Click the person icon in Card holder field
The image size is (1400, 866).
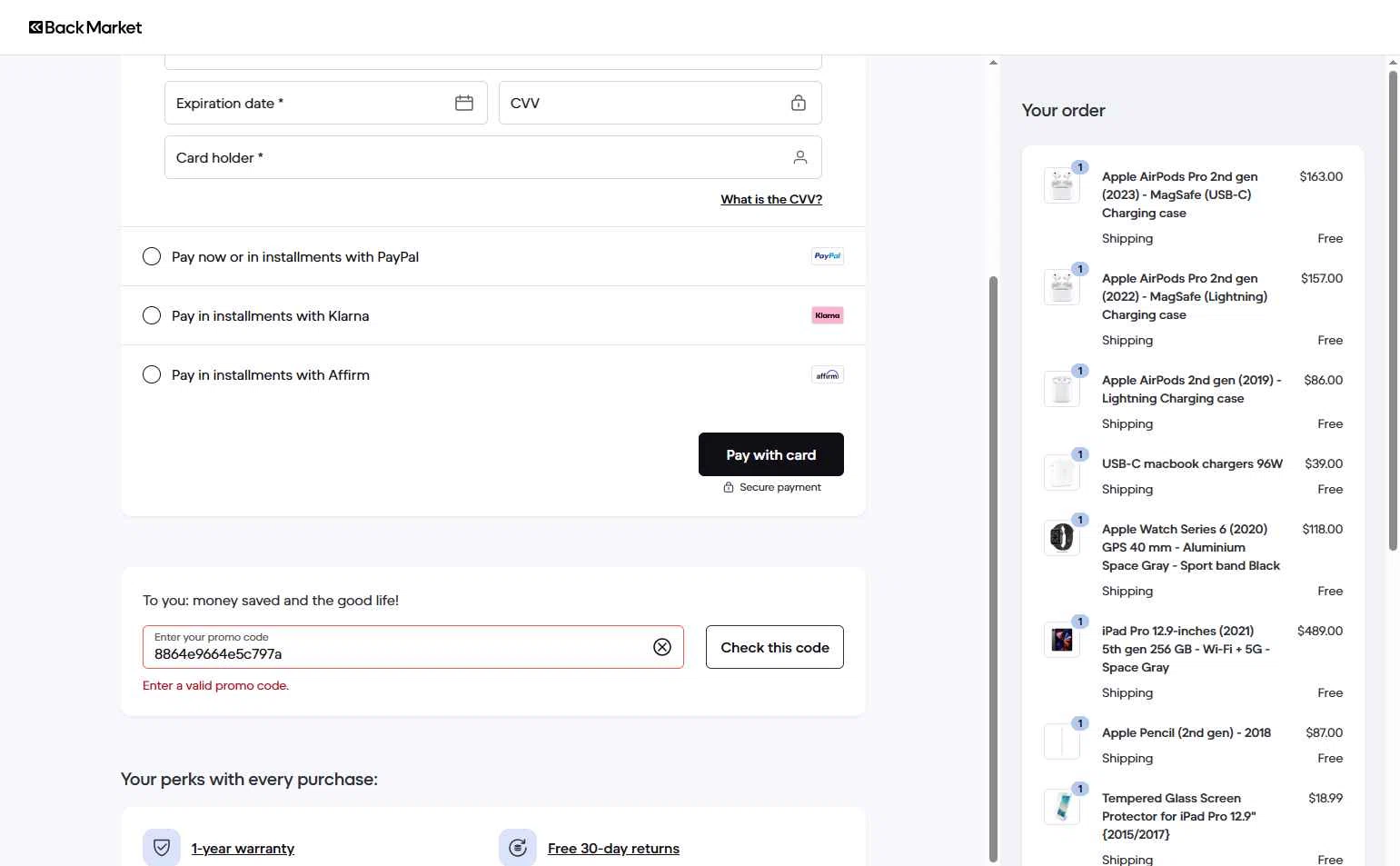(800, 157)
